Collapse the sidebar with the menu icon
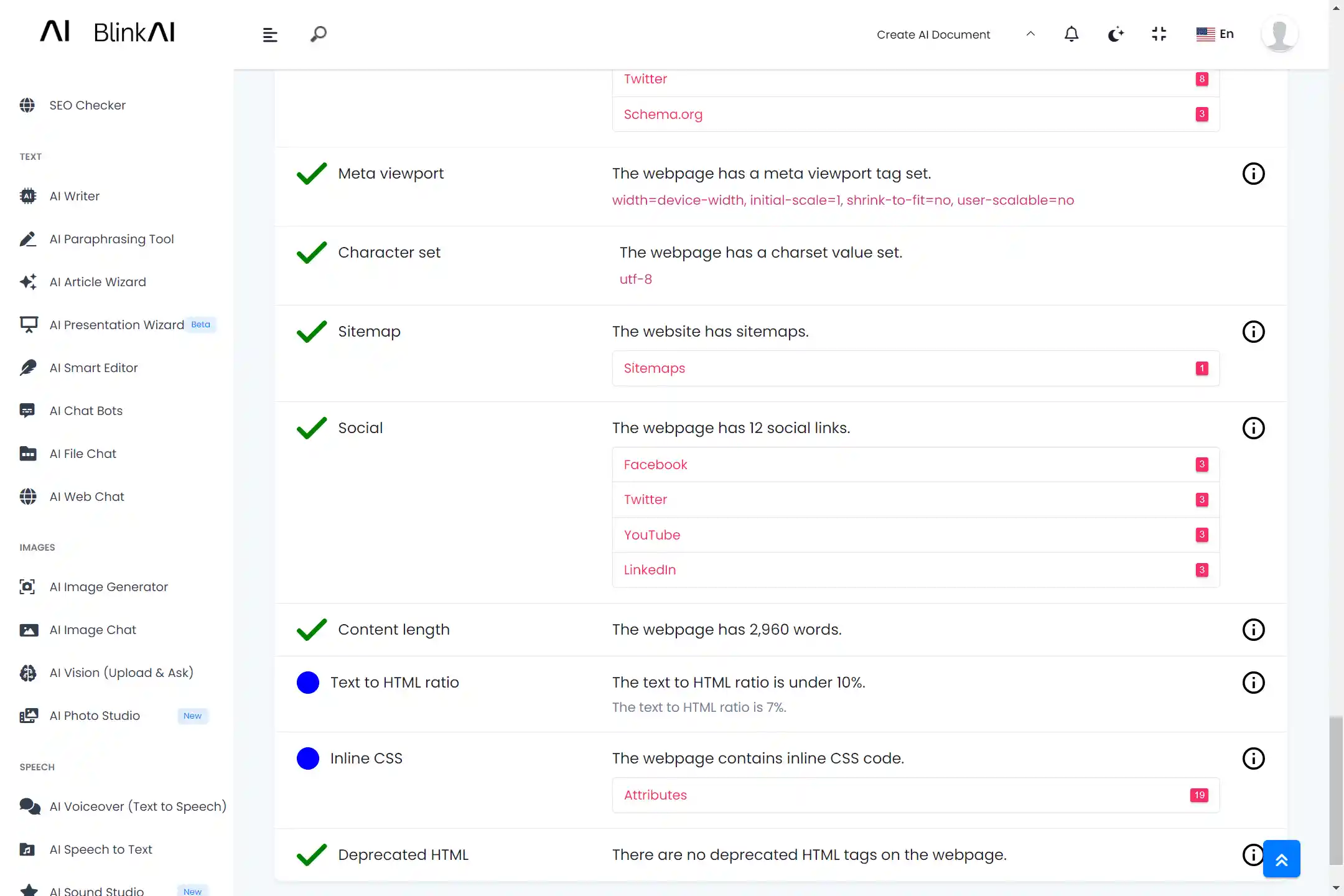 (269, 35)
